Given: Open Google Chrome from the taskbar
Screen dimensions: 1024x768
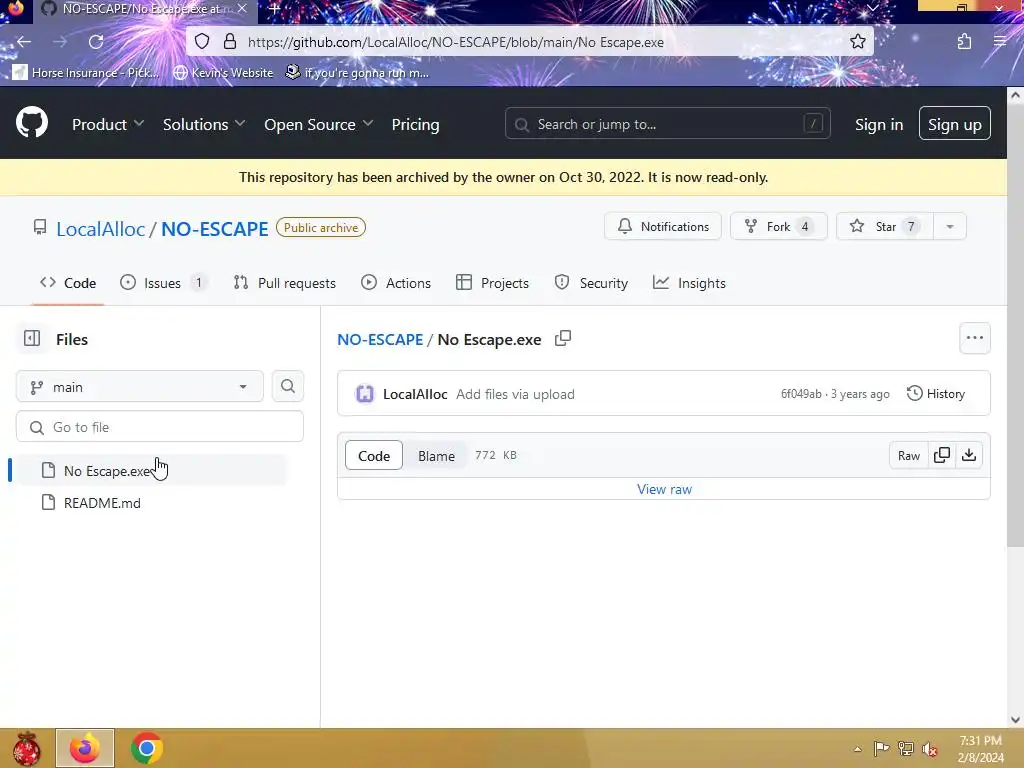Looking at the screenshot, I should pos(146,748).
